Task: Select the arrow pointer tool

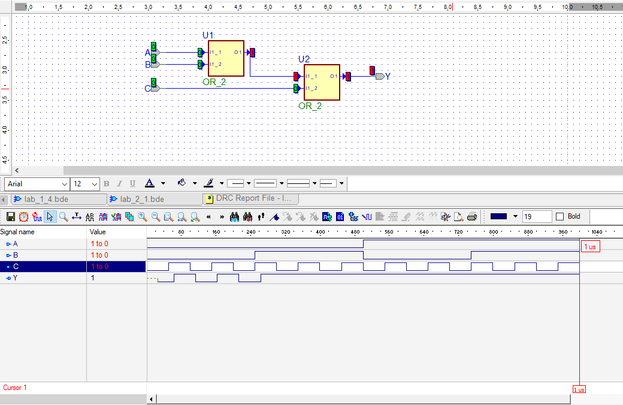Action: click(50, 216)
